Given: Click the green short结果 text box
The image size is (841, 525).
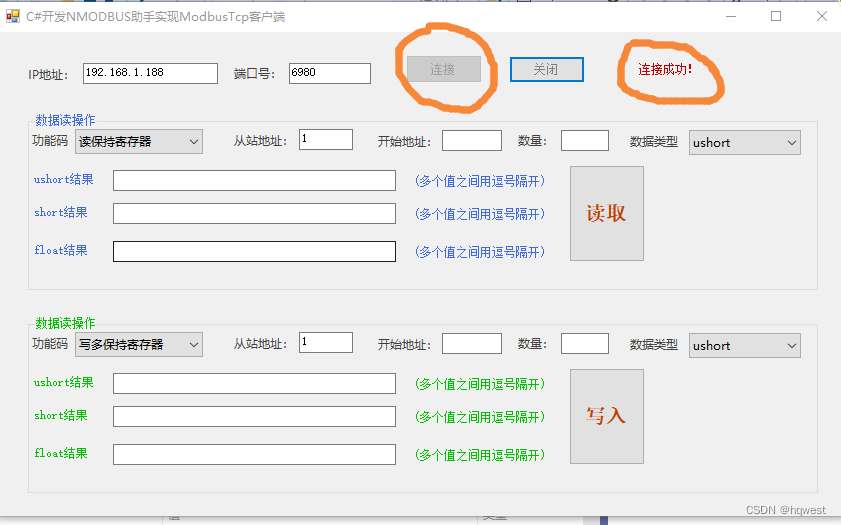Looking at the screenshot, I should point(254,417).
